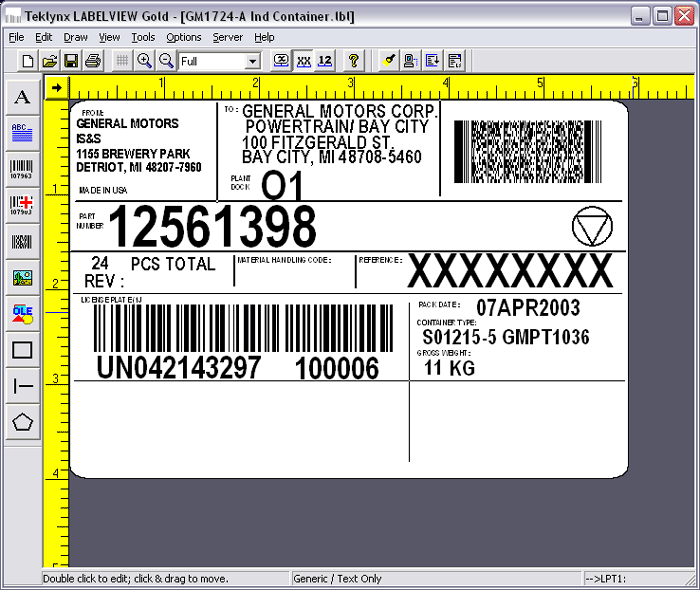Click the yellow question mark help button

(353, 61)
